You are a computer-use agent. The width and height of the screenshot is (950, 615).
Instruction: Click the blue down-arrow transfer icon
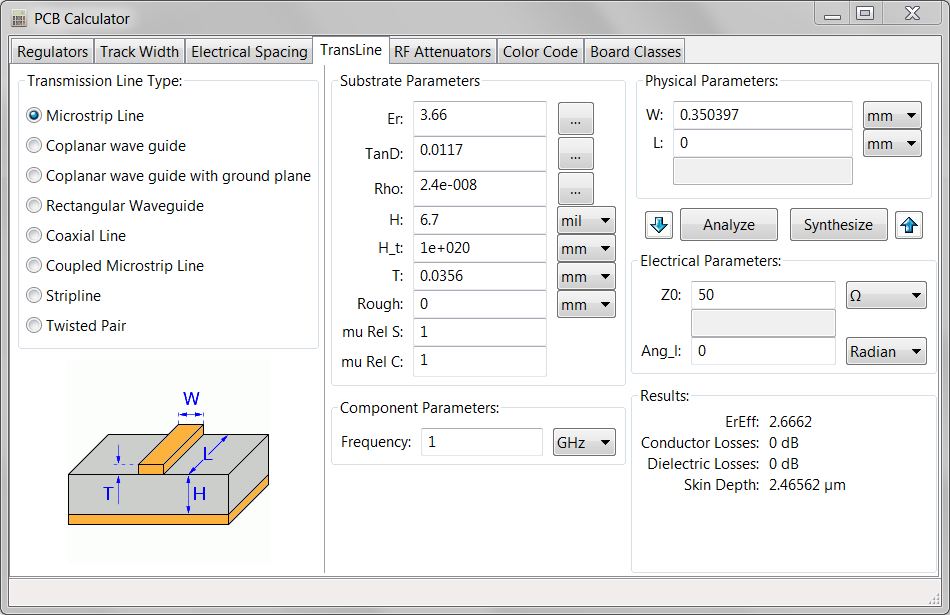click(660, 224)
